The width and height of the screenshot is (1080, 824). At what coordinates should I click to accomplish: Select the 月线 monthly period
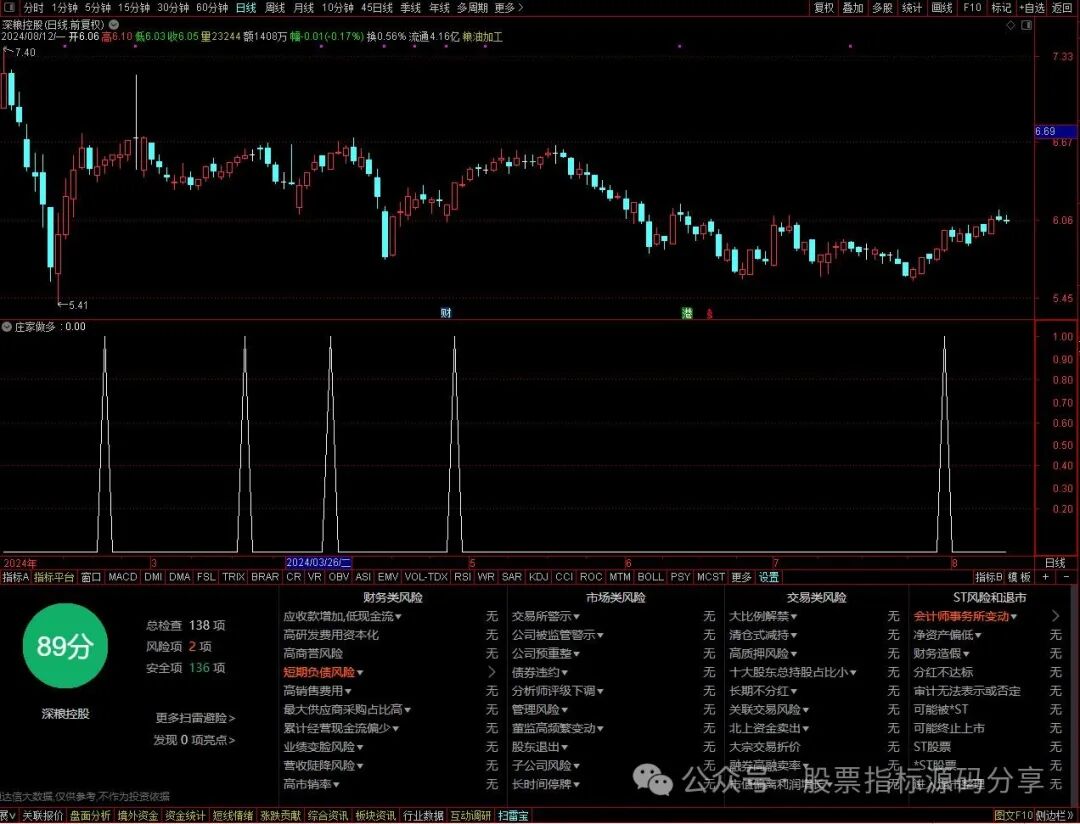pyautogui.click(x=304, y=8)
